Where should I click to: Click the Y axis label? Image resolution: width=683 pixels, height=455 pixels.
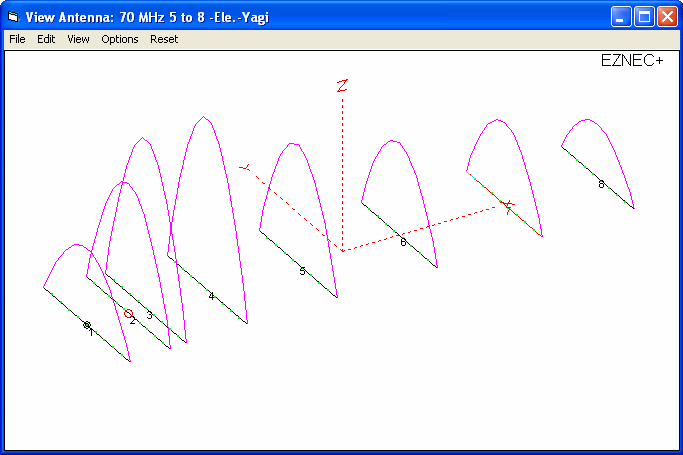pyautogui.click(x=245, y=167)
